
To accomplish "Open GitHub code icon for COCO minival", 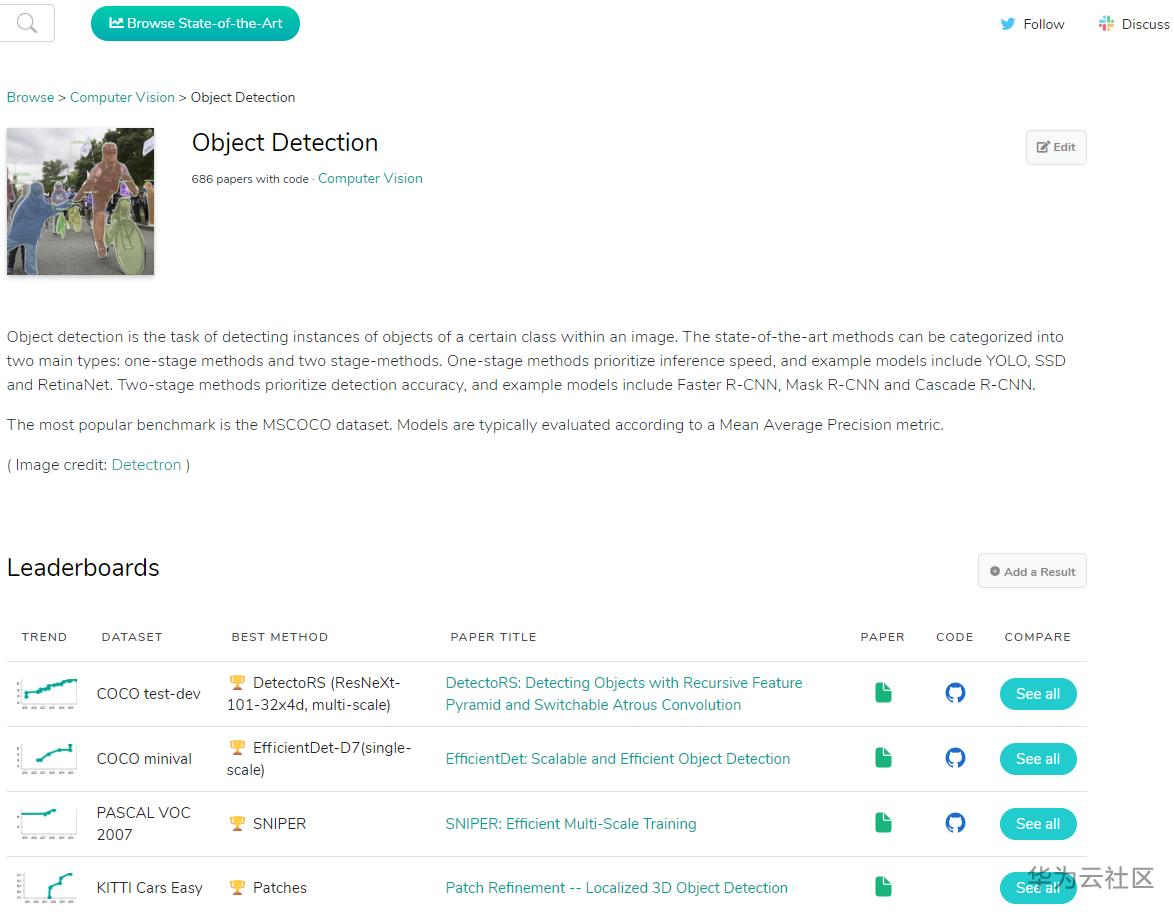I will click(955, 758).
